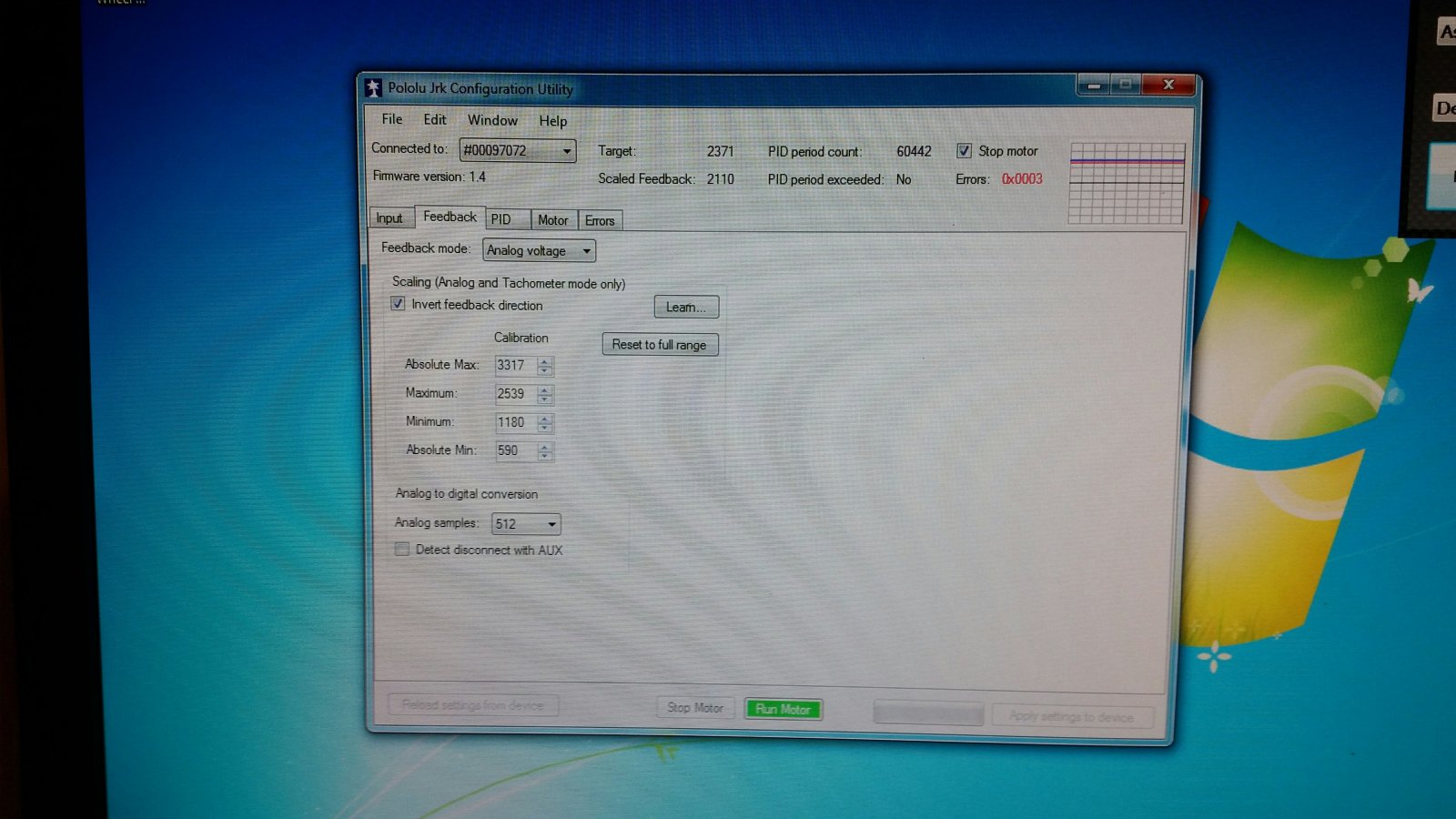Switch to the PID tab

(x=501, y=219)
